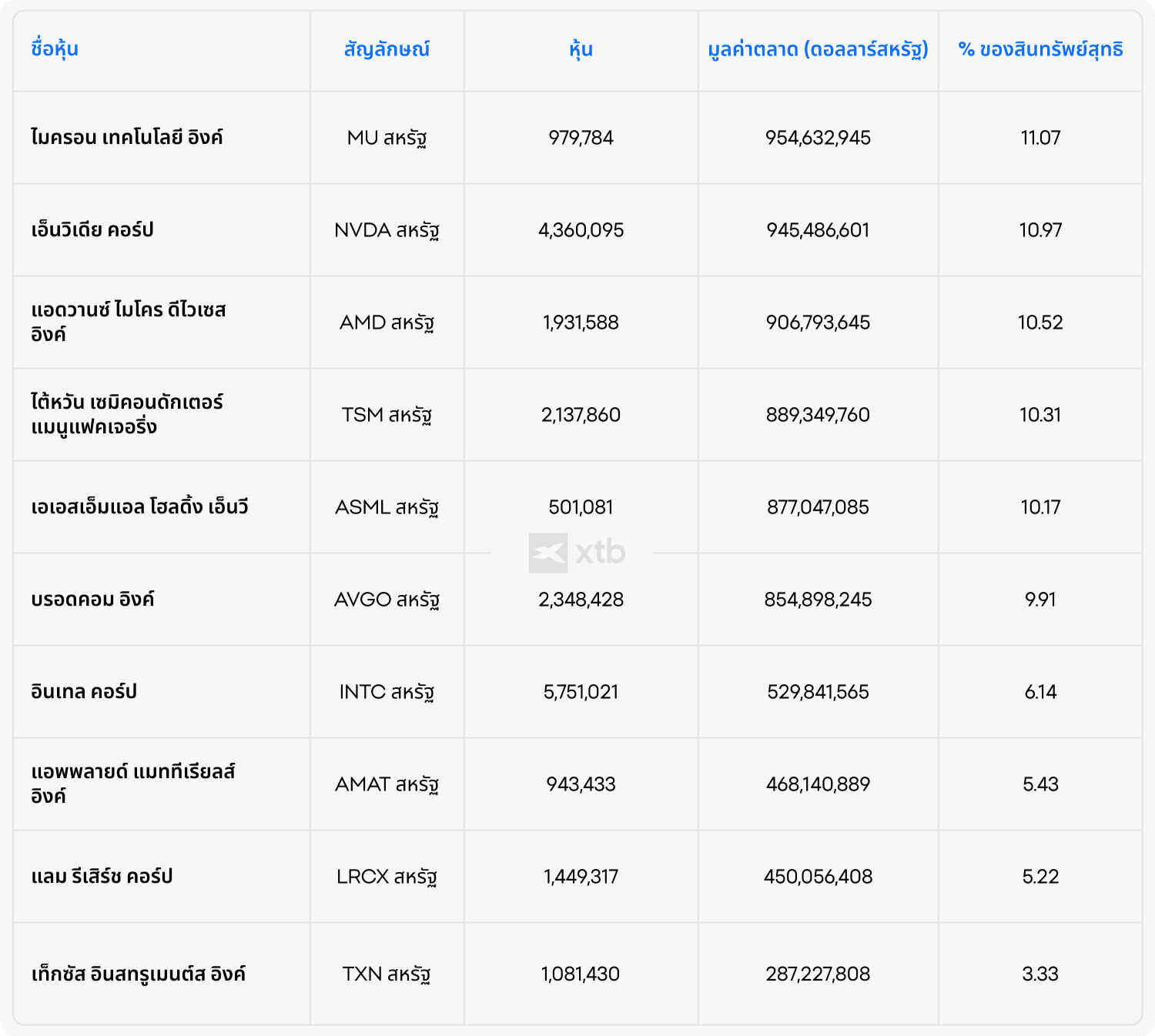
Task: Click the stock name 'เท็กซัส อินสทรูเมนต์ส อิงค์'
Action: [139, 974]
